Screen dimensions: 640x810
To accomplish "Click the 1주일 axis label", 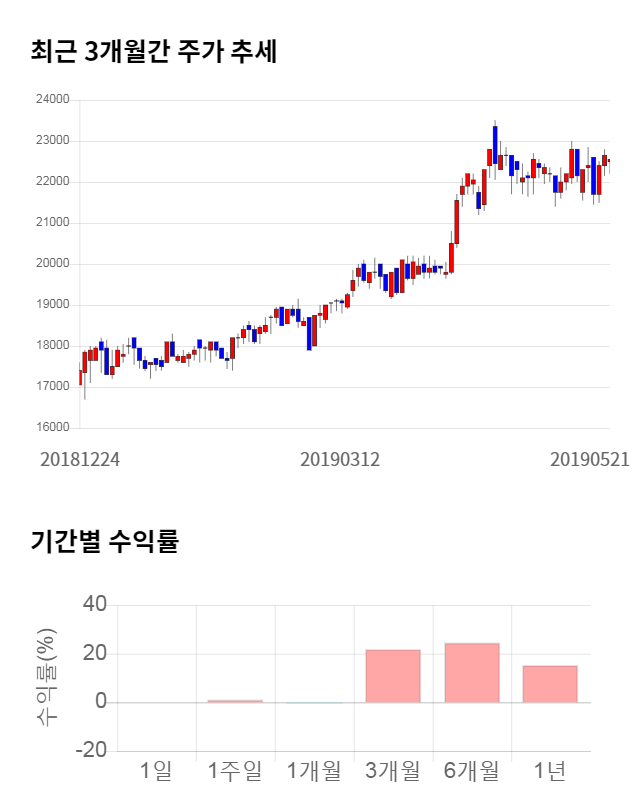I will pyautogui.click(x=235, y=771).
